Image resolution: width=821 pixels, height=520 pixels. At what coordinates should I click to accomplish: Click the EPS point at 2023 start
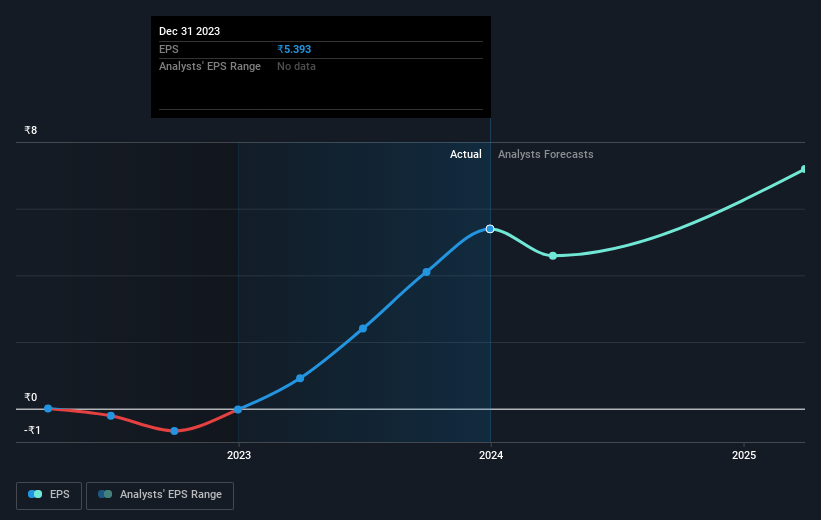tap(238, 409)
